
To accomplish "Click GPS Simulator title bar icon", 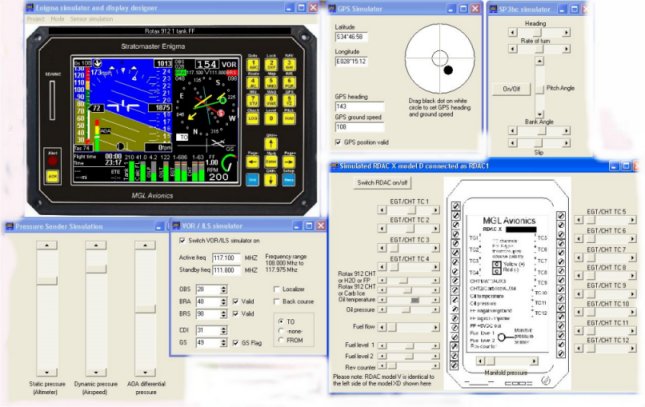I will pyautogui.click(x=332, y=8).
